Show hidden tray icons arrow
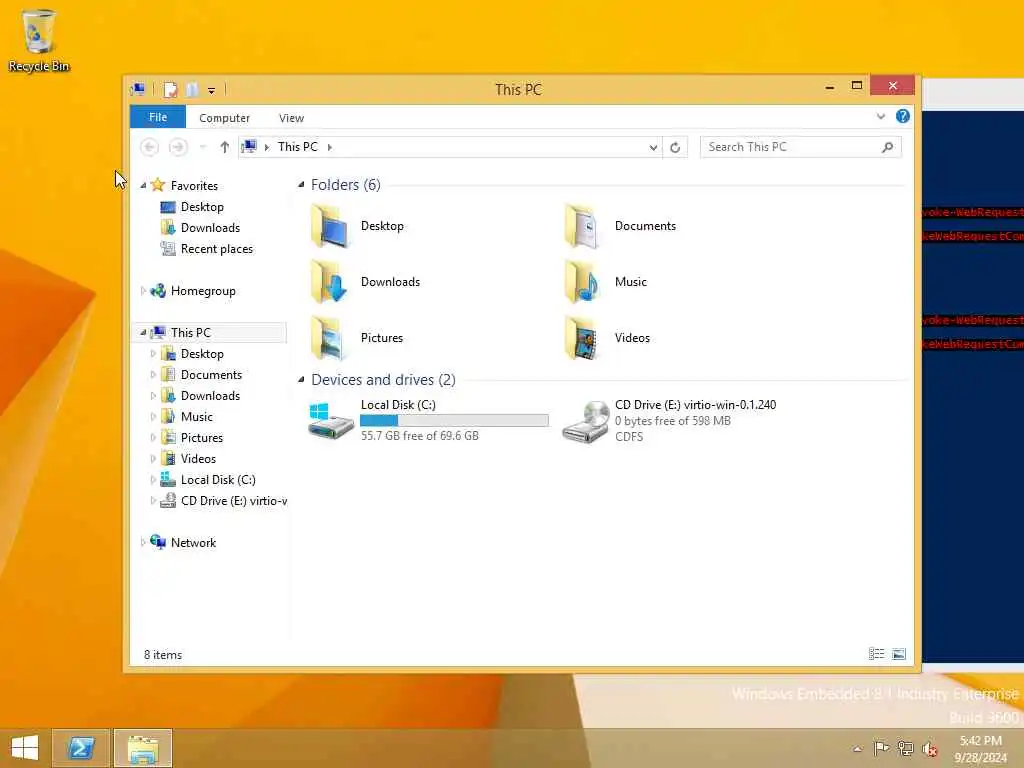The height and width of the screenshot is (768, 1024). (x=857, y=749)
